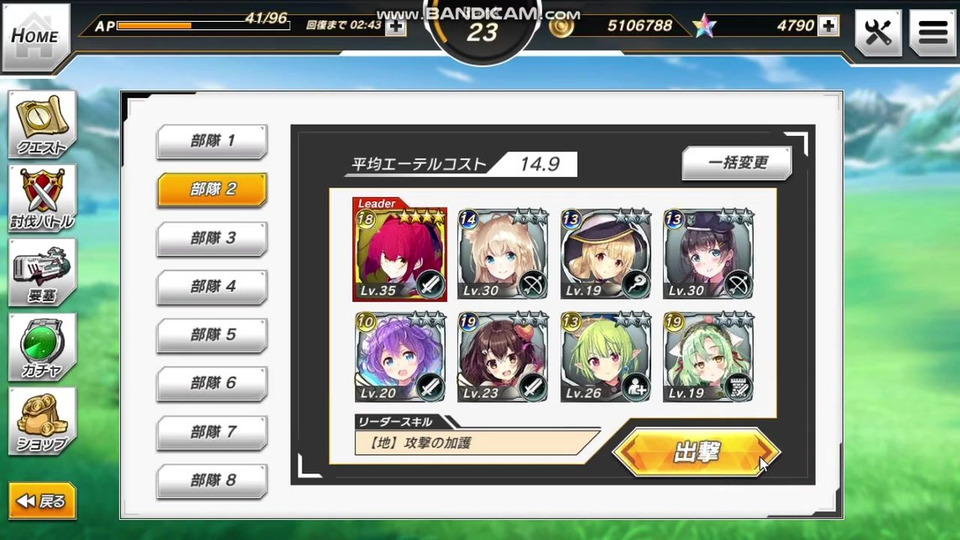Screen dimensions: 960x540
Task: Select the purple-haired Lv.20 character
Action: [400, 357]
